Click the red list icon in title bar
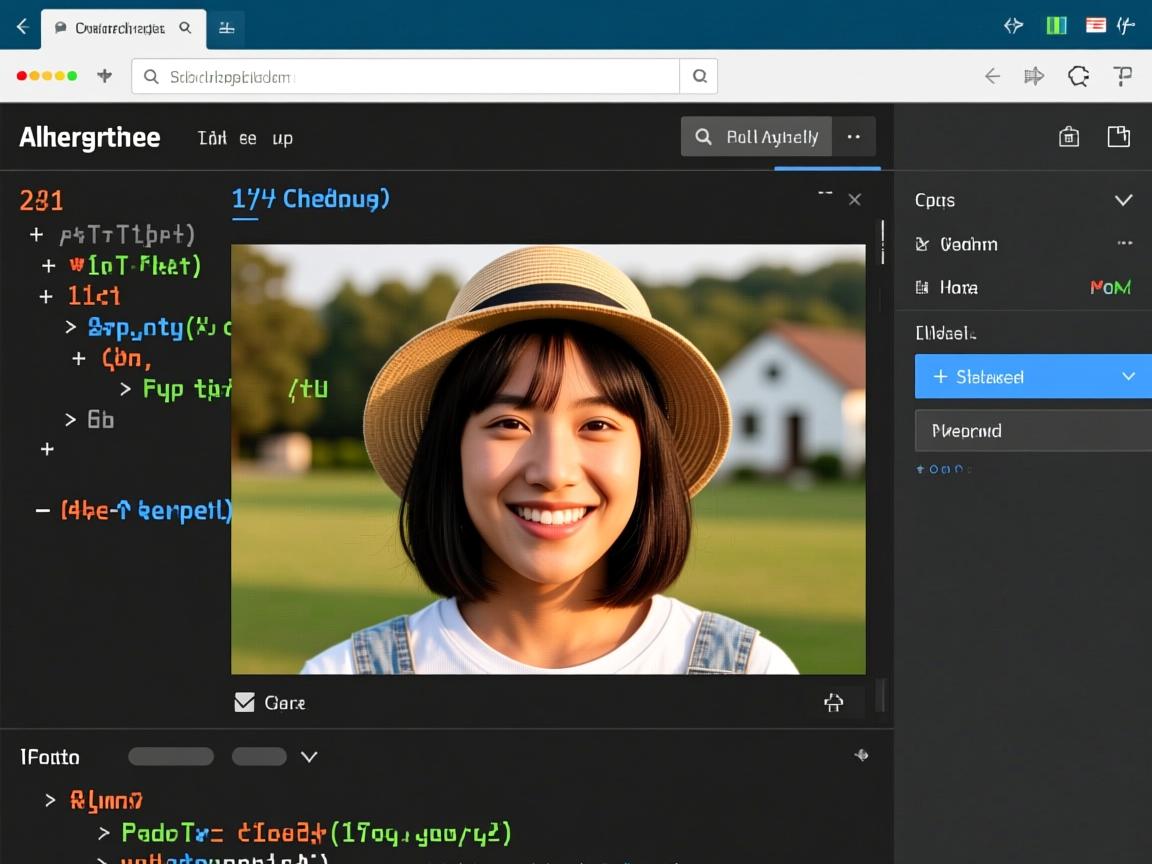Screen dimensions: 1152x864 click(x=1095, y=26)
